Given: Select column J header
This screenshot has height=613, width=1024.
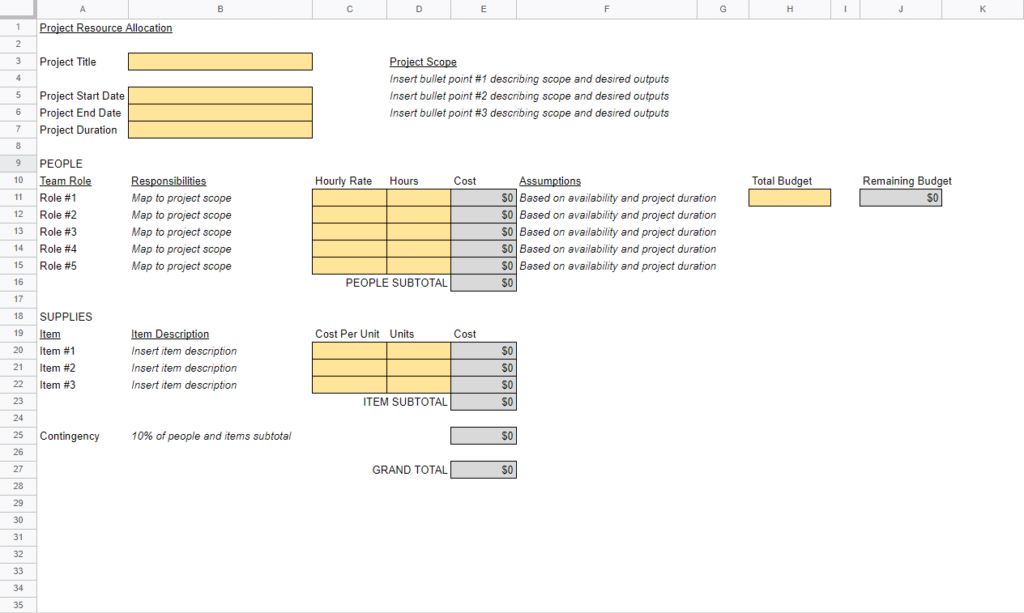Looking at the screenshot, I should pos(901,9).
